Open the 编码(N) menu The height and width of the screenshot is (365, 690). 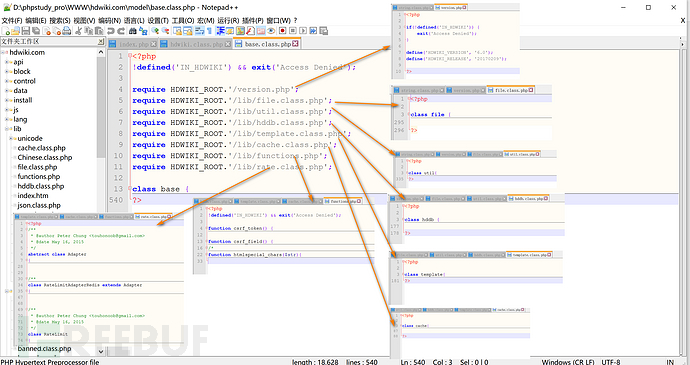(109, 20)
